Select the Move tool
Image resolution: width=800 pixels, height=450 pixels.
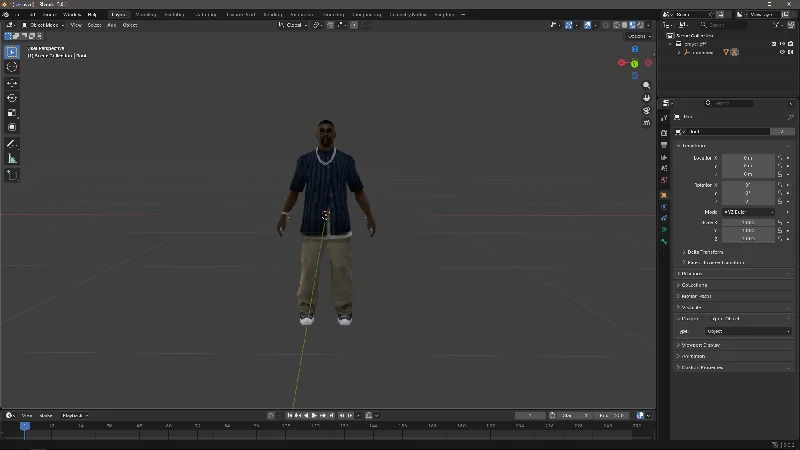[12, 83]
